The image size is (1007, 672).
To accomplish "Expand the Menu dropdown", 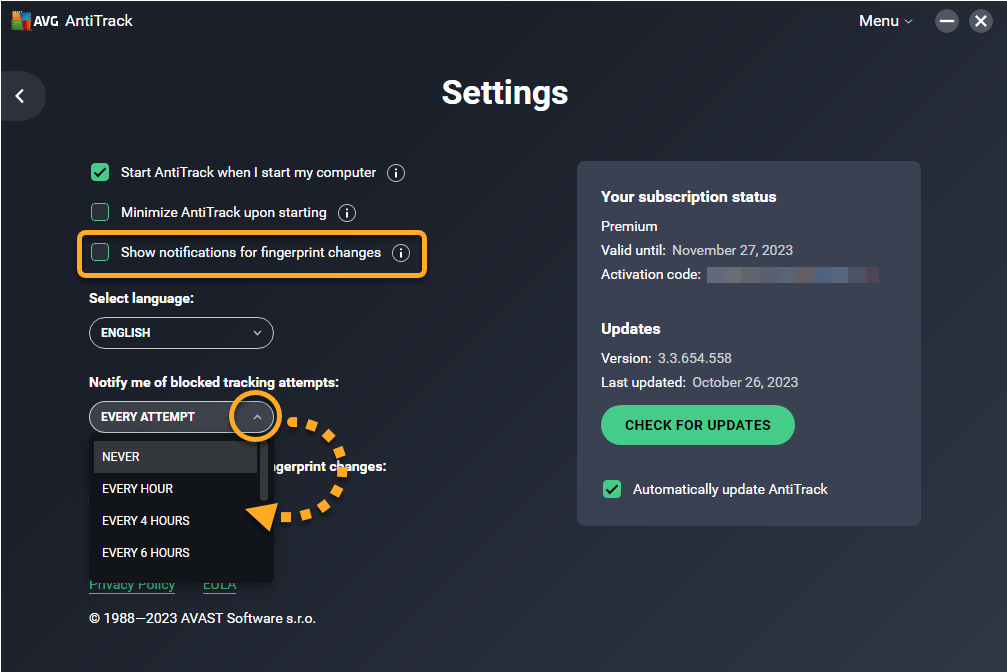I will pyautogui.click(x=885, y=21).
